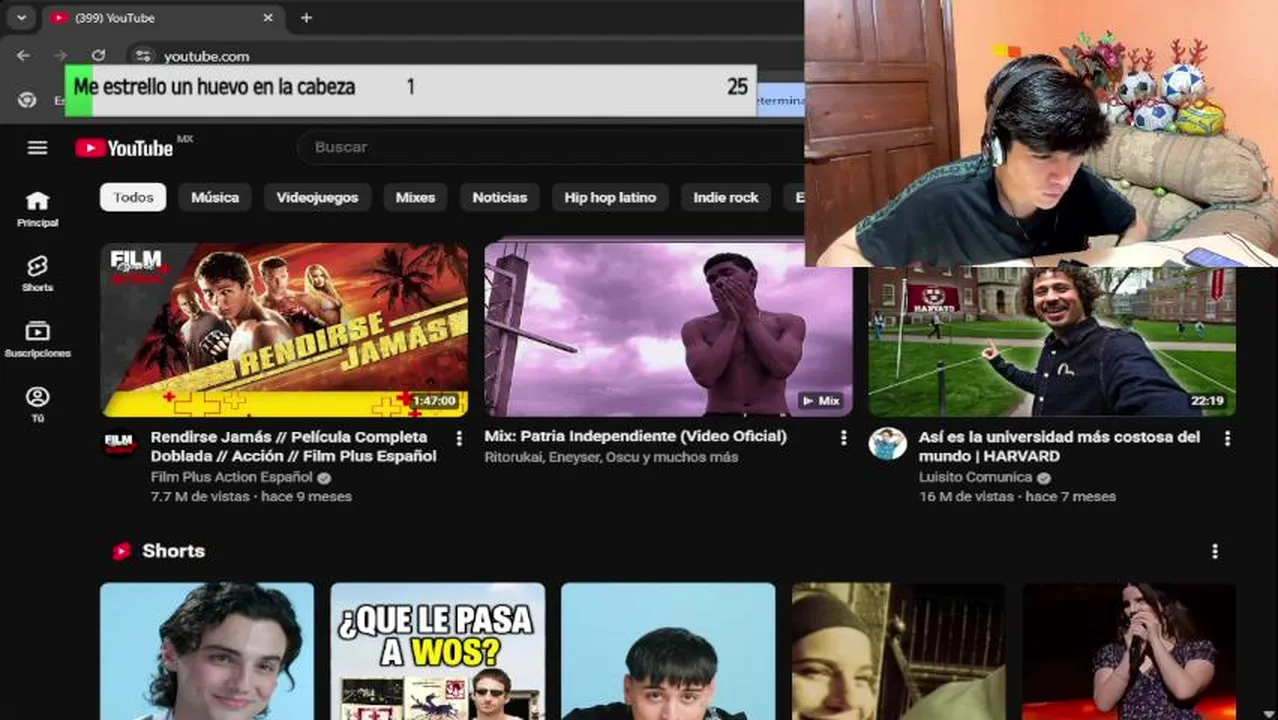
Task: Go back in the browser
Action: [x=24, y=56]
